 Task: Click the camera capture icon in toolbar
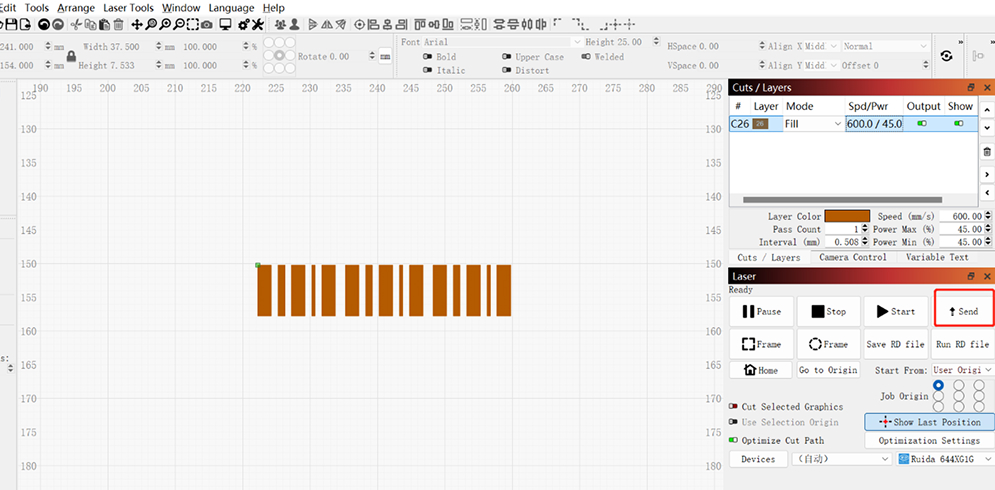[x=206, y=24]
